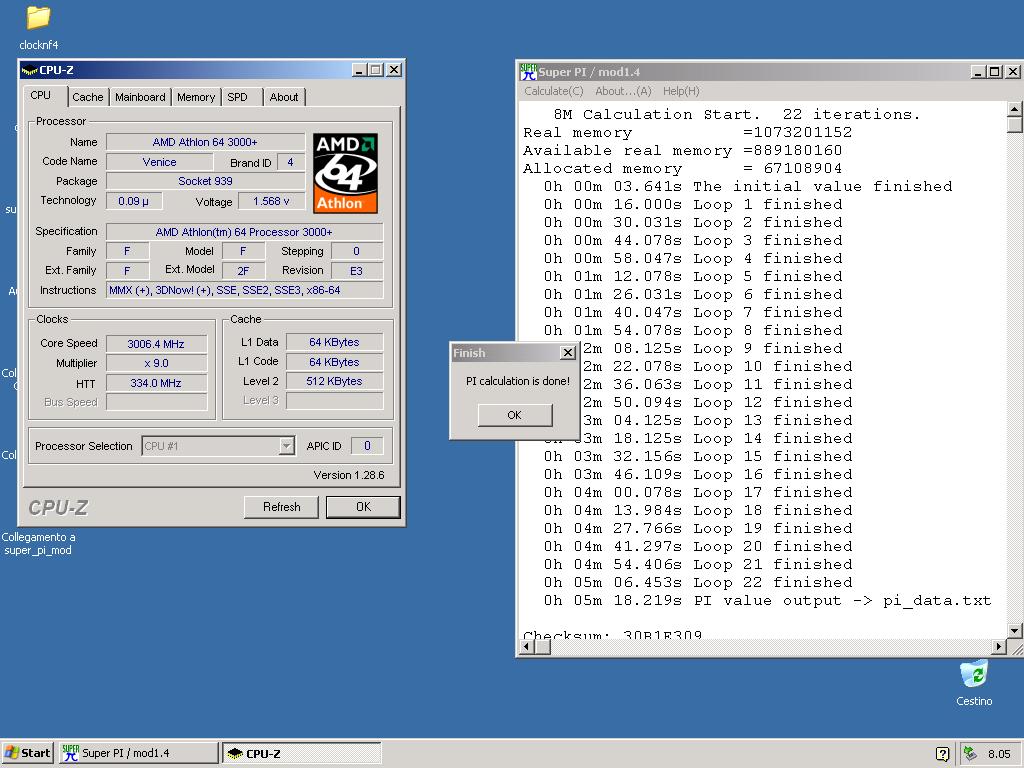Close the Super PI window
Viewport: 1024px width, 768px height.
click(x=1012, y=72)
